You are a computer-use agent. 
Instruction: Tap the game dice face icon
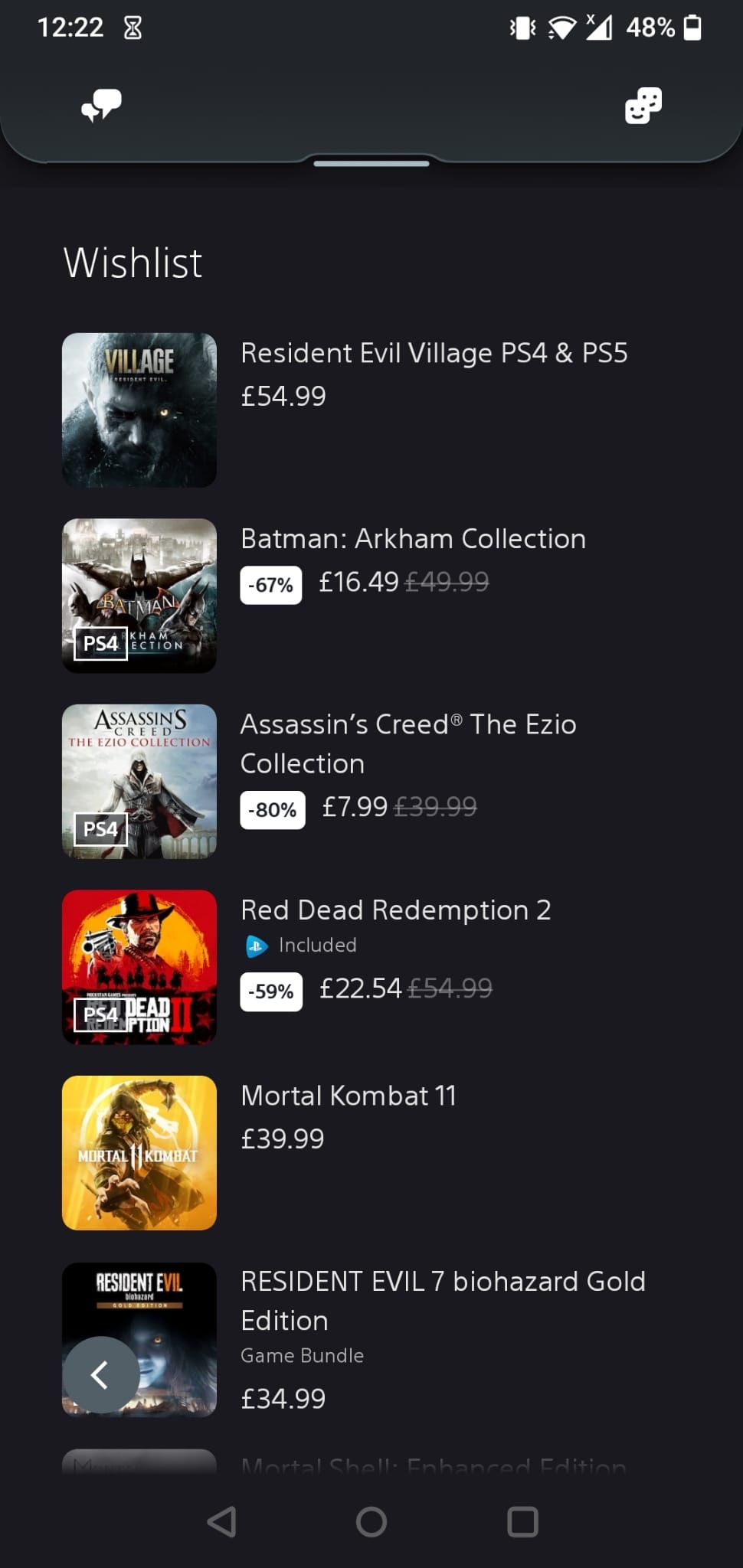pyautogui.click(x=643, y=105)
